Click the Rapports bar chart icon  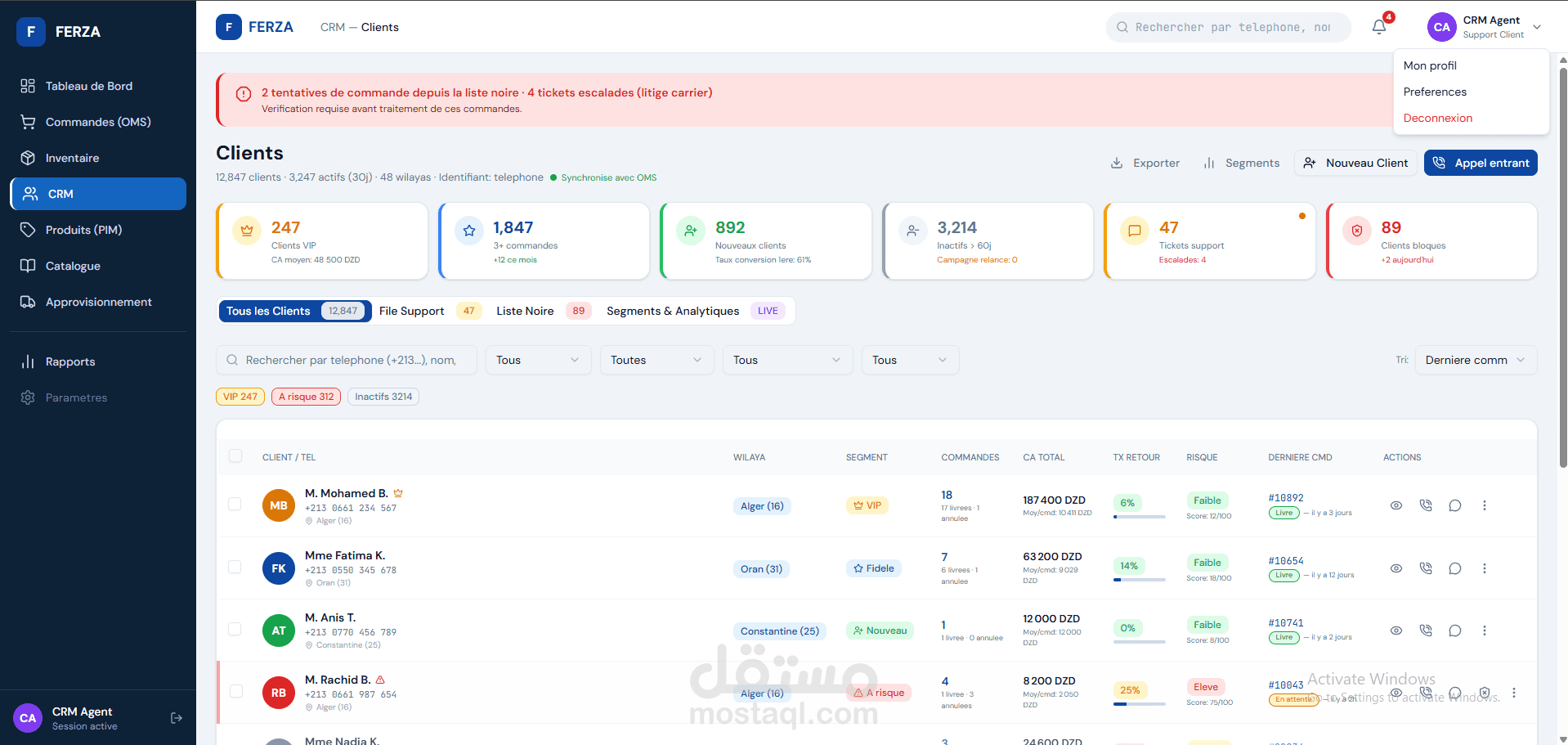pos(28,361)
